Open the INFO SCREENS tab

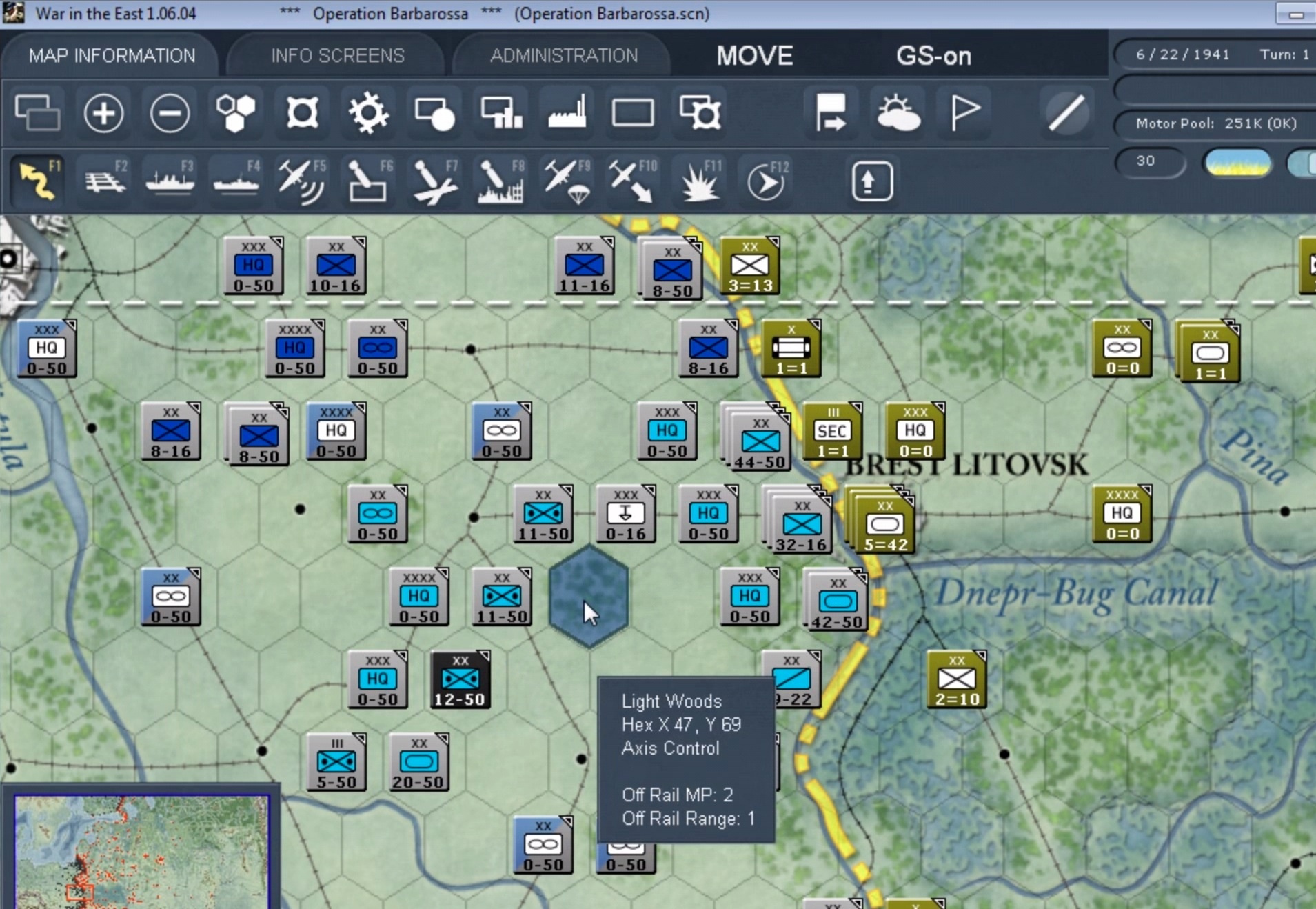337,56
